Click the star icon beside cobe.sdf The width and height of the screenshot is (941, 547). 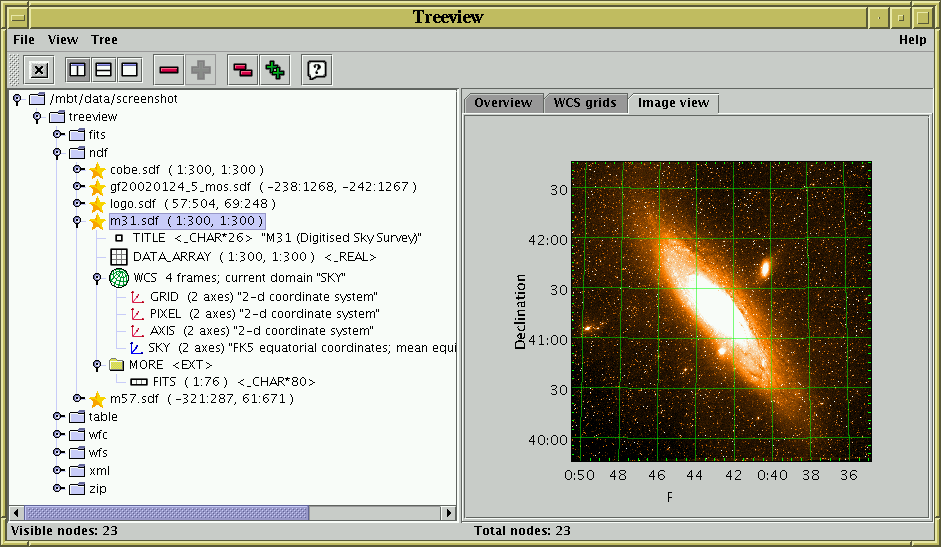tap(97, 171)
